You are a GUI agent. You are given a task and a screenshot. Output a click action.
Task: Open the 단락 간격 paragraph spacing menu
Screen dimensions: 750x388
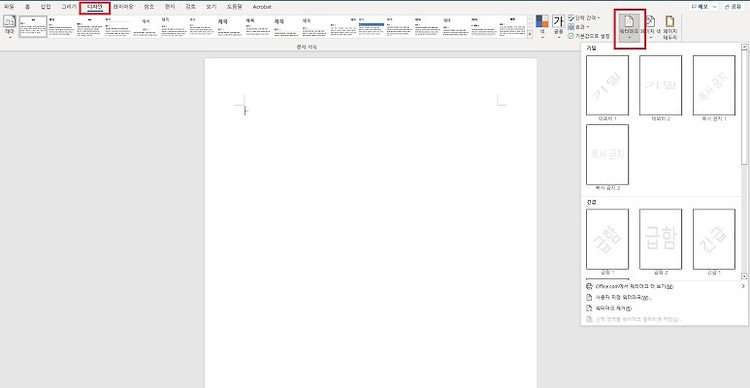(584, 18)
